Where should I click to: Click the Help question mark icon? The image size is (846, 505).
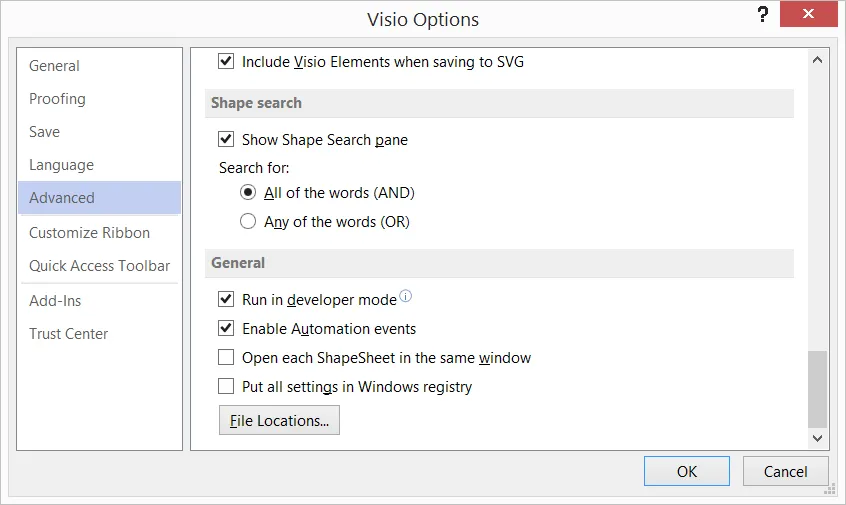point(762,14)
